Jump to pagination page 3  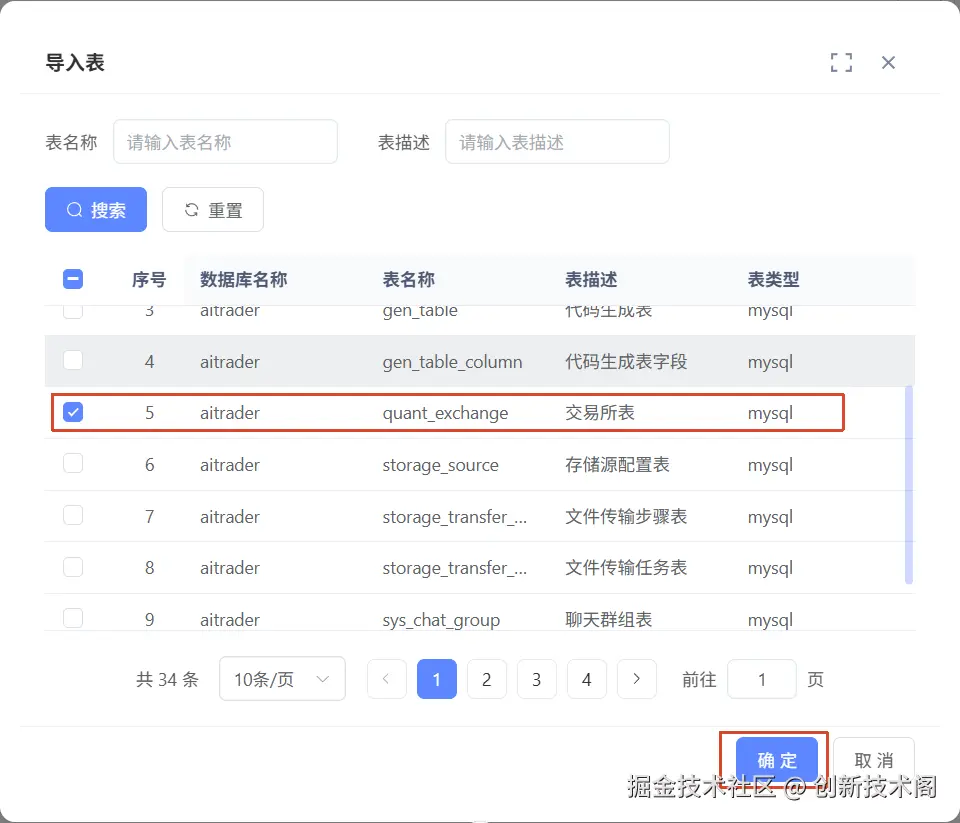[537, 679]
